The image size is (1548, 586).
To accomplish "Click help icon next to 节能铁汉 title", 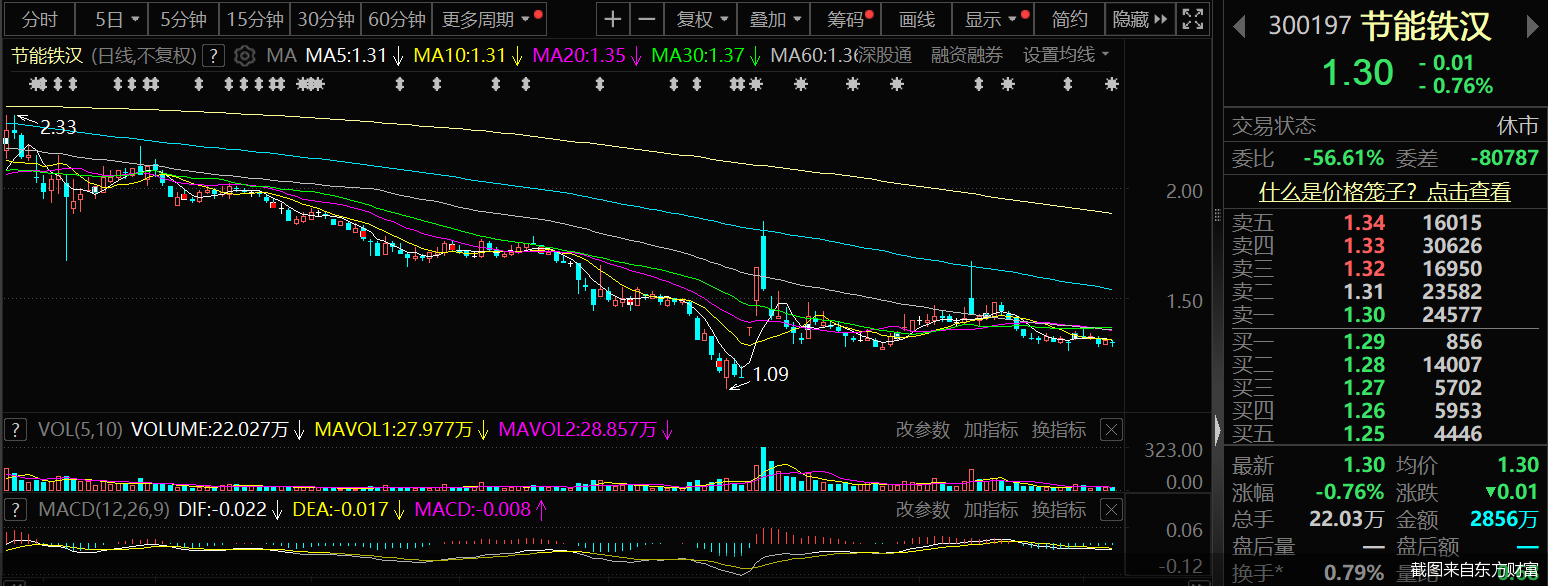I will pos(213,56).
